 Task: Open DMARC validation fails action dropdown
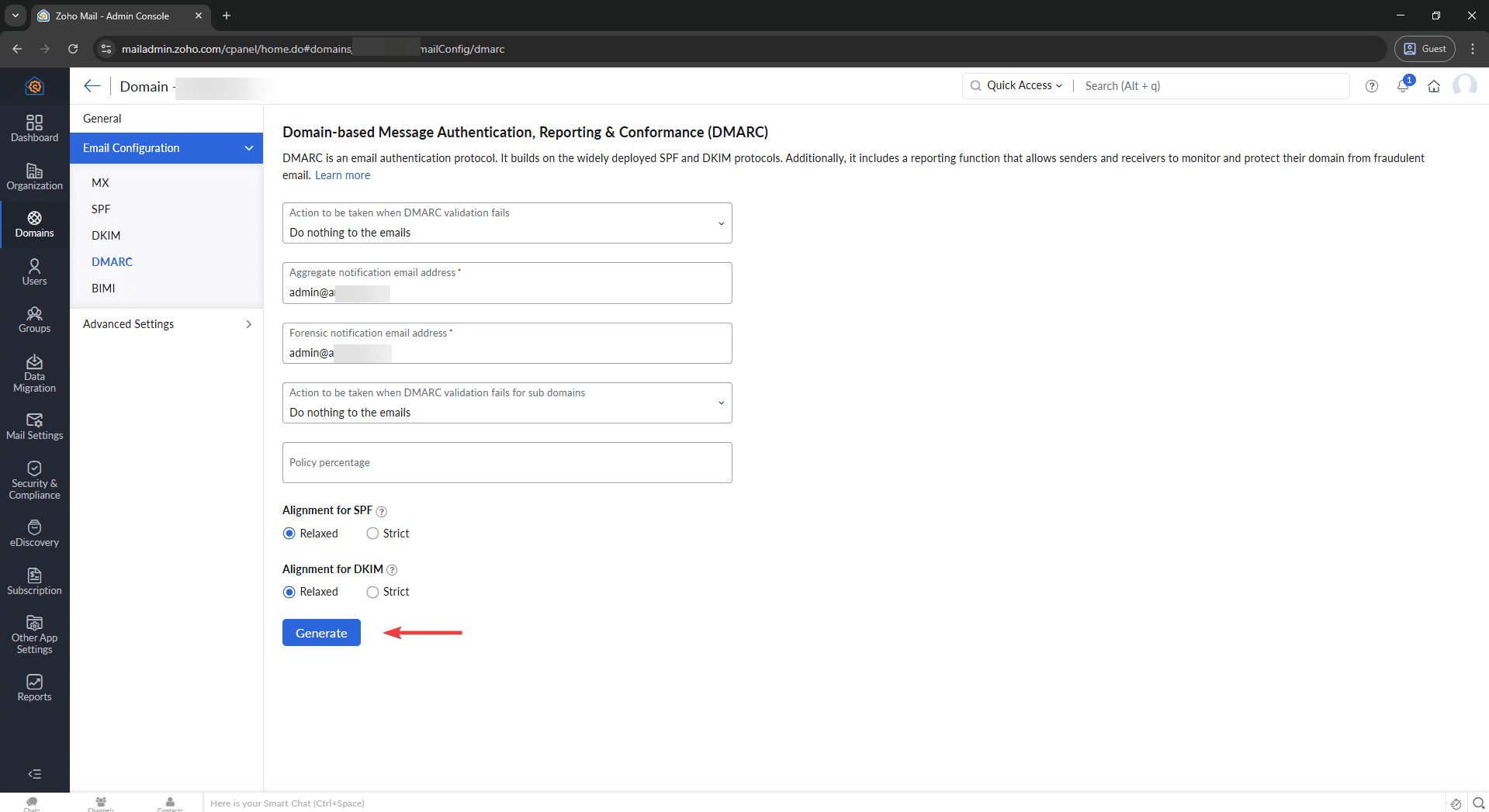coord(507,223)
